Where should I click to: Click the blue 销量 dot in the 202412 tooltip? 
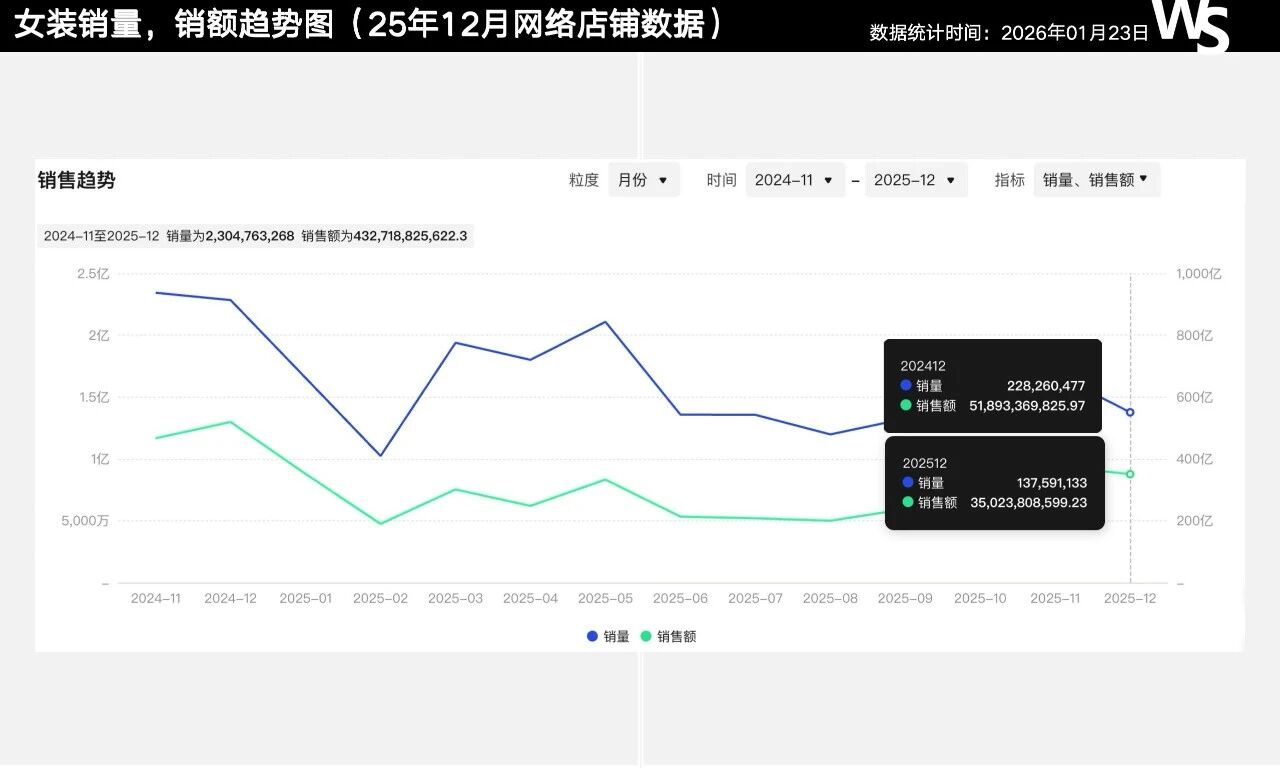[906, 385]
